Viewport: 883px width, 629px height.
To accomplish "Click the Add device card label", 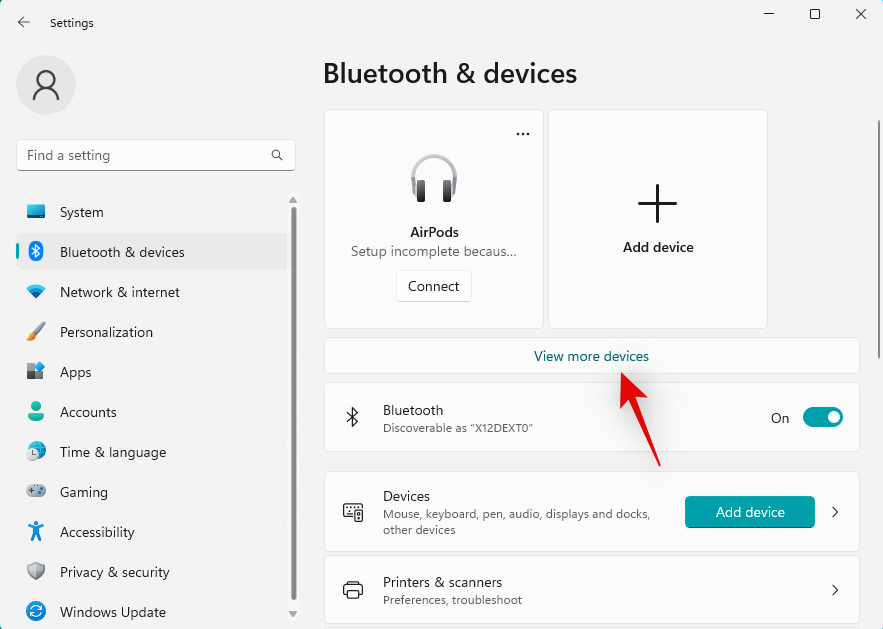I will click(x=658, y=247).
